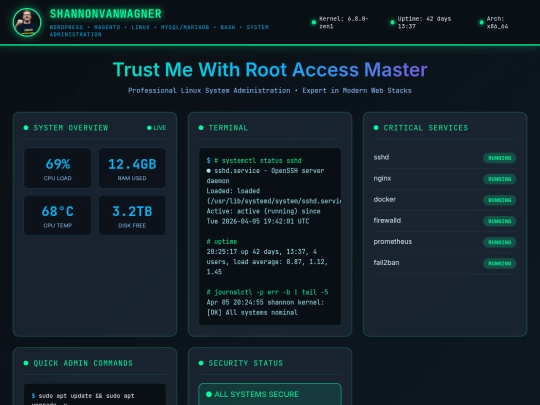Click the Quick Admin Commands panel title
Image resolution: width=540 pixels, height=405 pixels.
click(83, 363)
